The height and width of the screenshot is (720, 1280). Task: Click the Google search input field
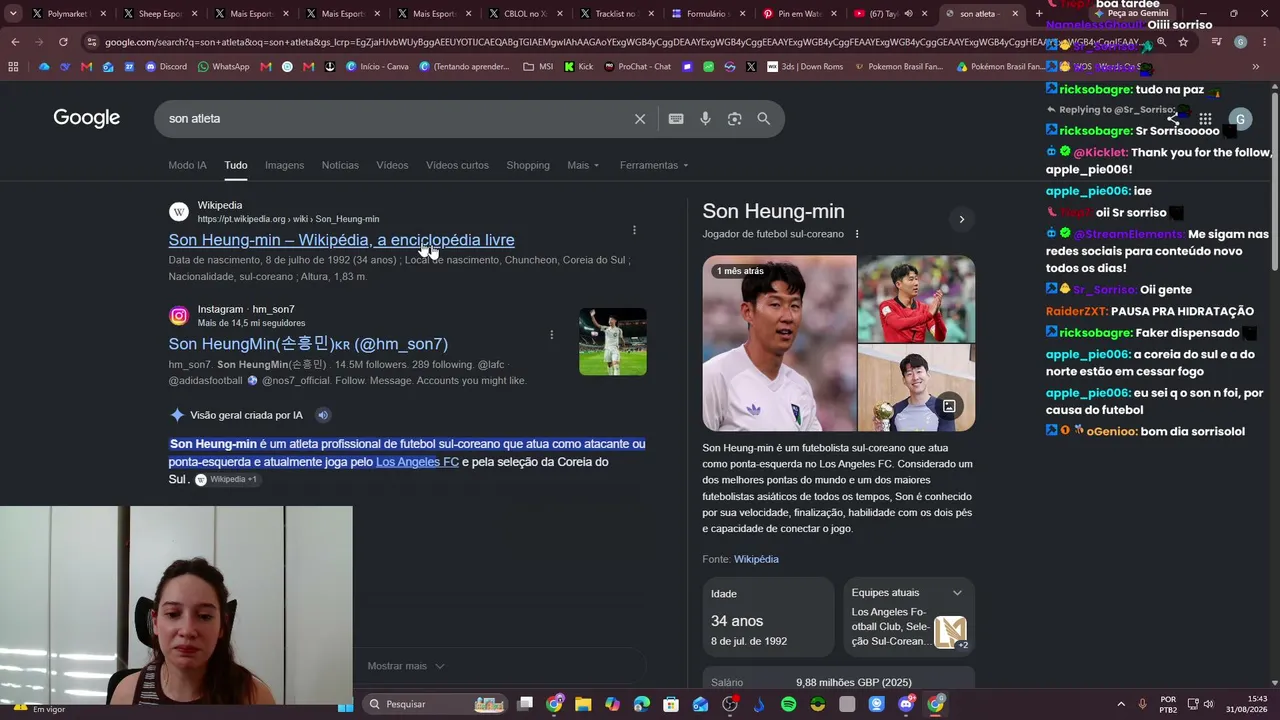pos(395,119)
